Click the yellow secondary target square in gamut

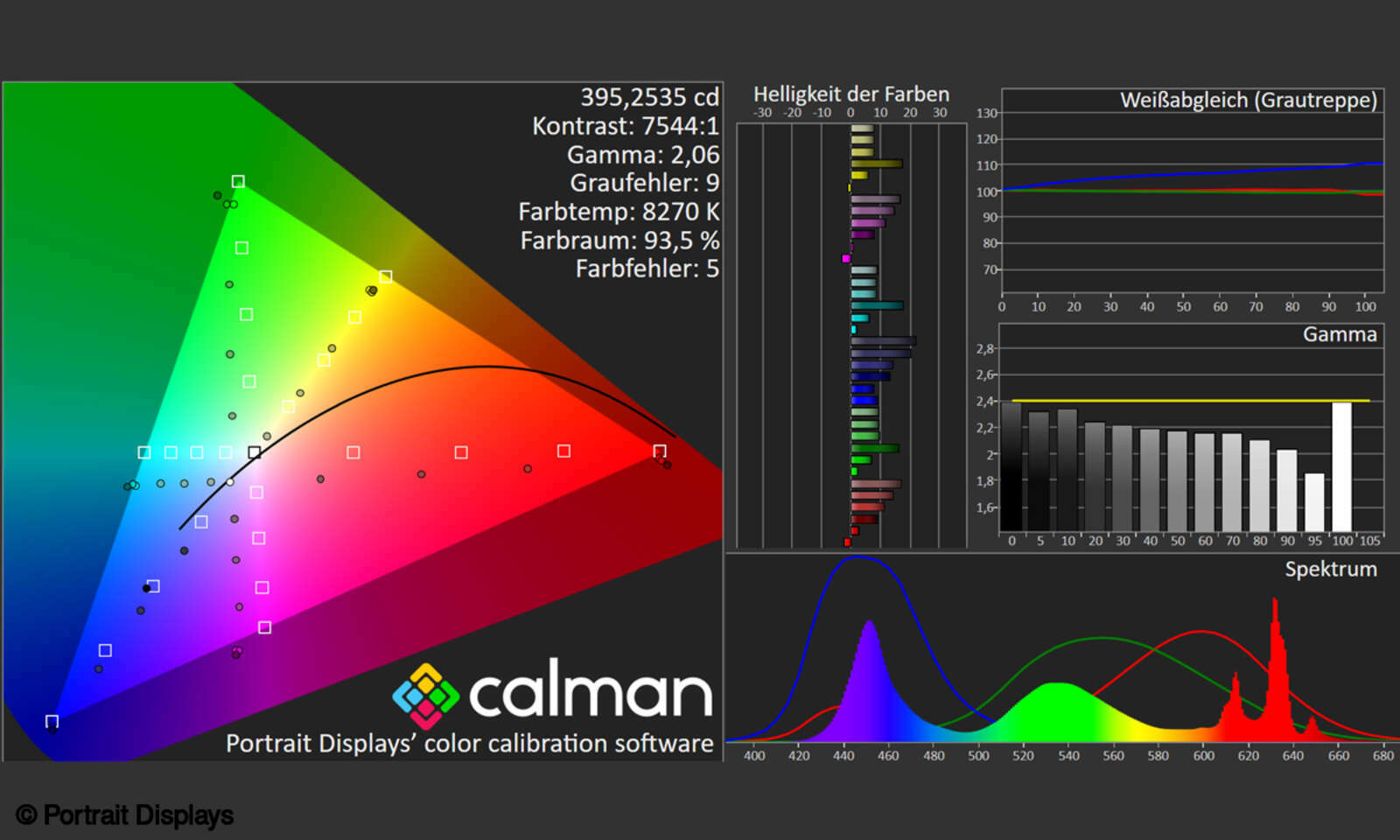pyautogui.click(x=385, y=276)
